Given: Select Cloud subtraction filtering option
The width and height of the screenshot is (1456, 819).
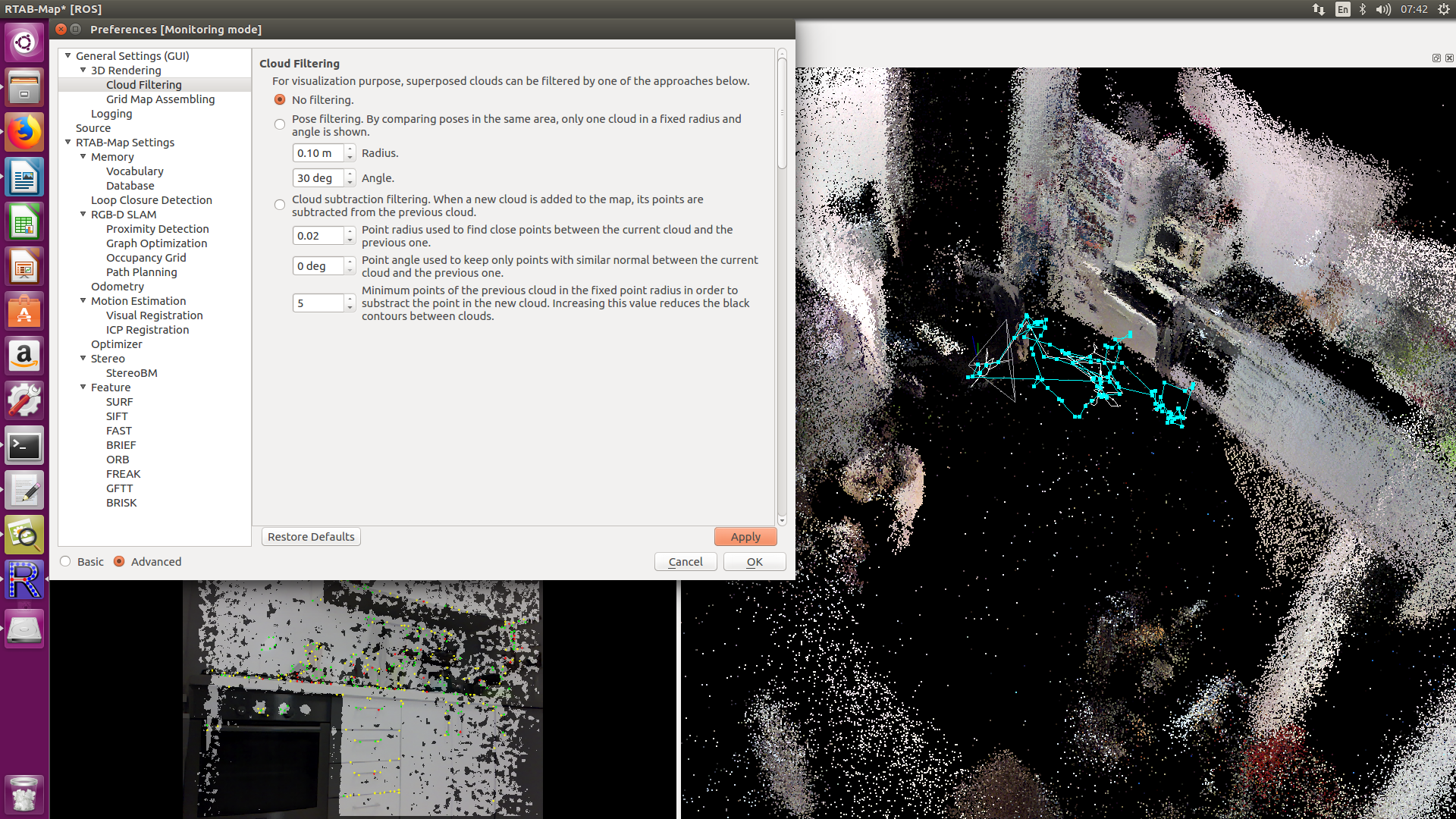Looking at the screenshot, I should (x=280, y=205).
